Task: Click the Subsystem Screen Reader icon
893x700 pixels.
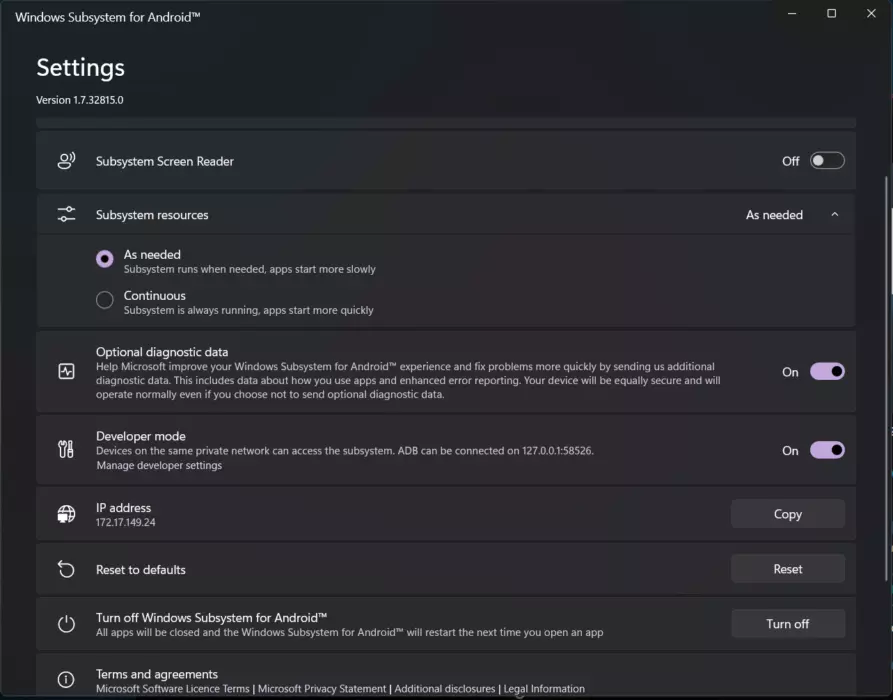Action: click(x=66, y=160)
